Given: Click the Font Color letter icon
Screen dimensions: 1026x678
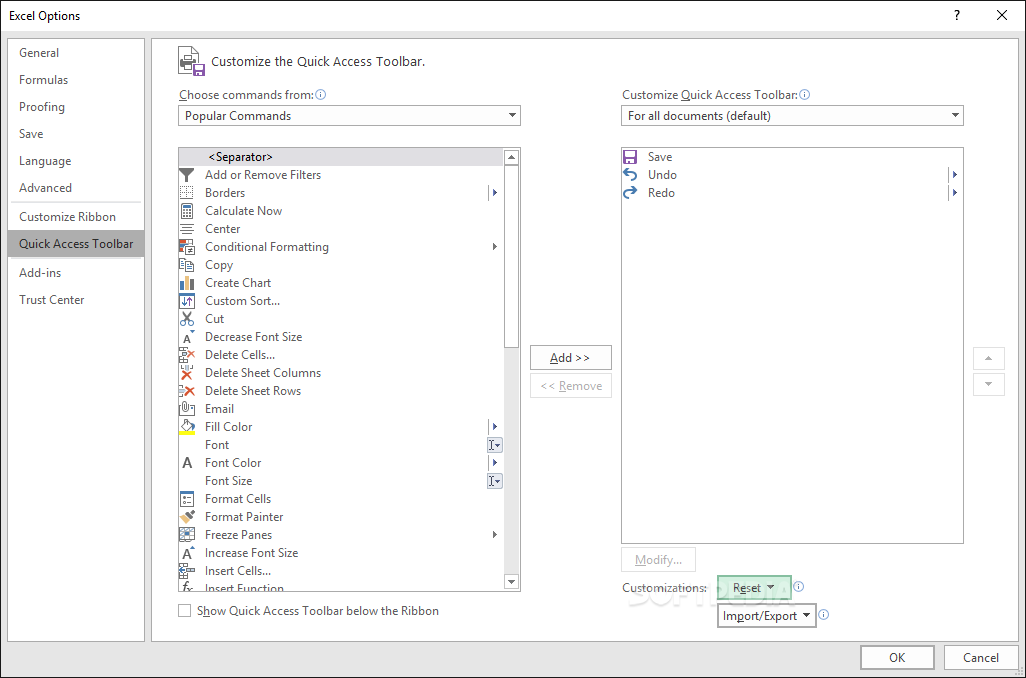Looking at the screenshot, I should [187, 463].
